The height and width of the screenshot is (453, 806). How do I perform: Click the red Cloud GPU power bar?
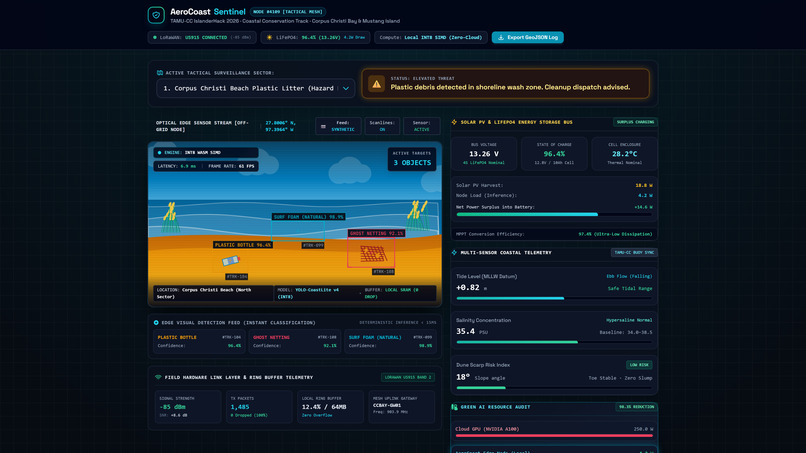(x=554, y=436)
